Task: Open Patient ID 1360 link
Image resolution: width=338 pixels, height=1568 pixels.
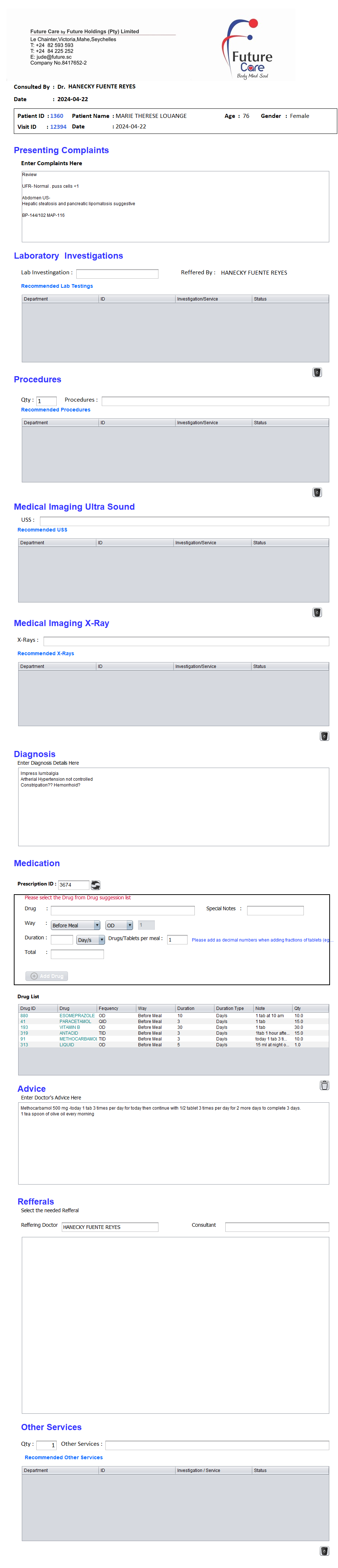Action: (57, 116)
